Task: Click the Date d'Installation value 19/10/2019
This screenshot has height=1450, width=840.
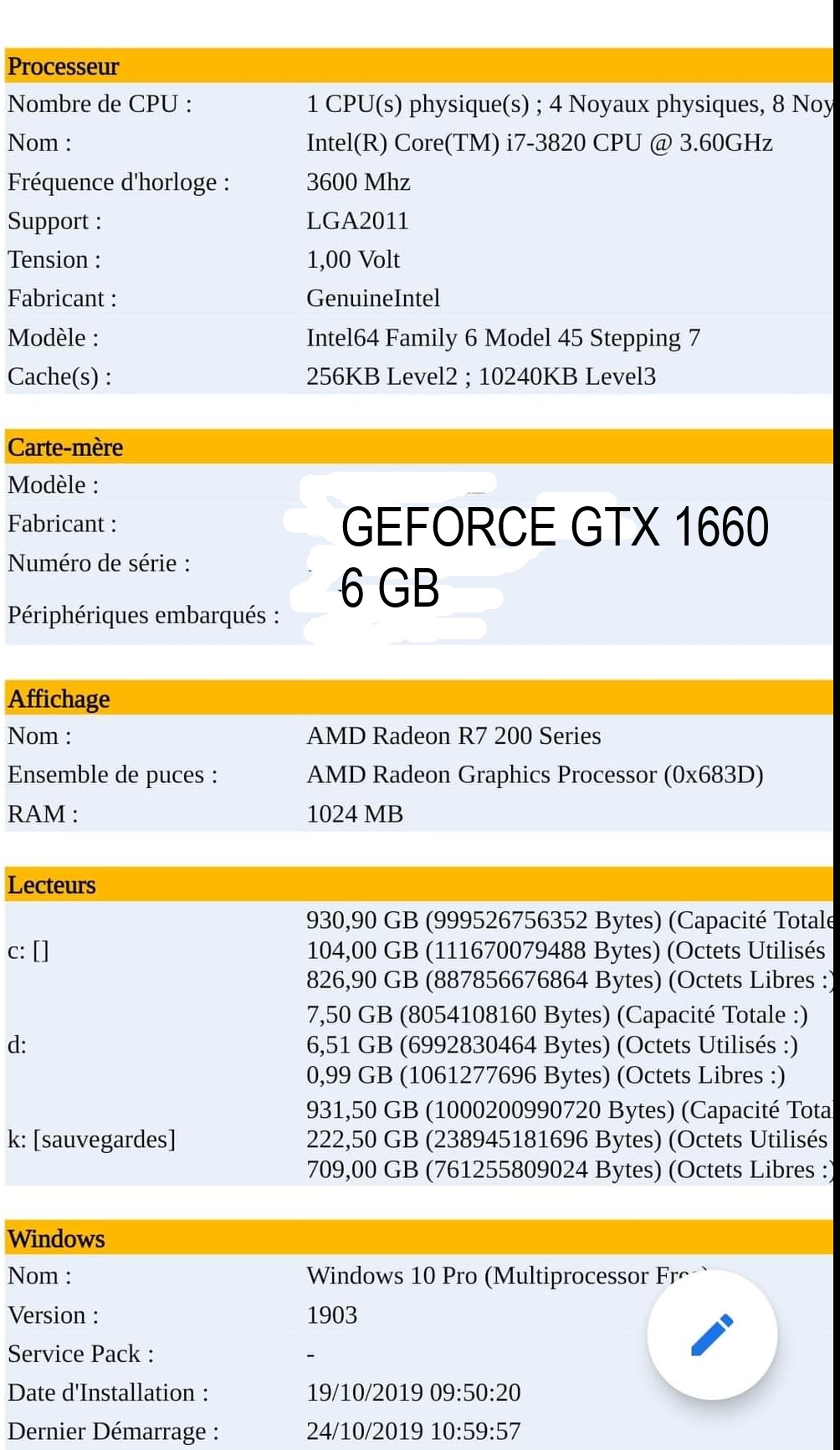Action: pos(413,1392)
